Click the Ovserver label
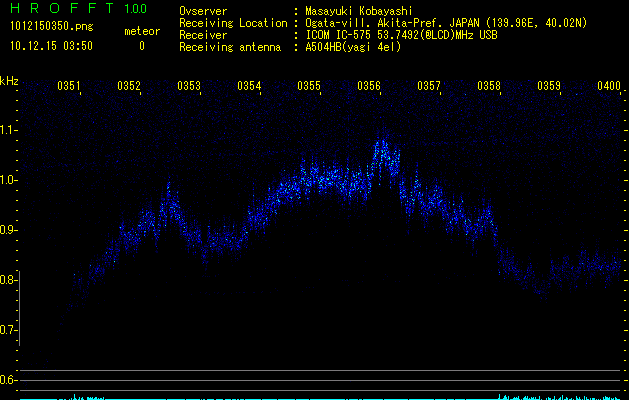The image size is (629, 400). (x=203, y=11)
